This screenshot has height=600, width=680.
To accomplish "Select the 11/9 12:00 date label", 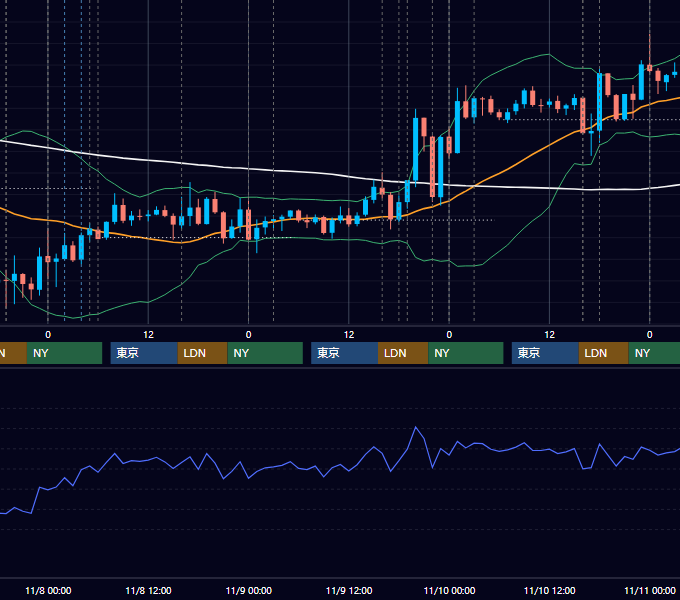I will pyautogui.click(x=349, y=590).
